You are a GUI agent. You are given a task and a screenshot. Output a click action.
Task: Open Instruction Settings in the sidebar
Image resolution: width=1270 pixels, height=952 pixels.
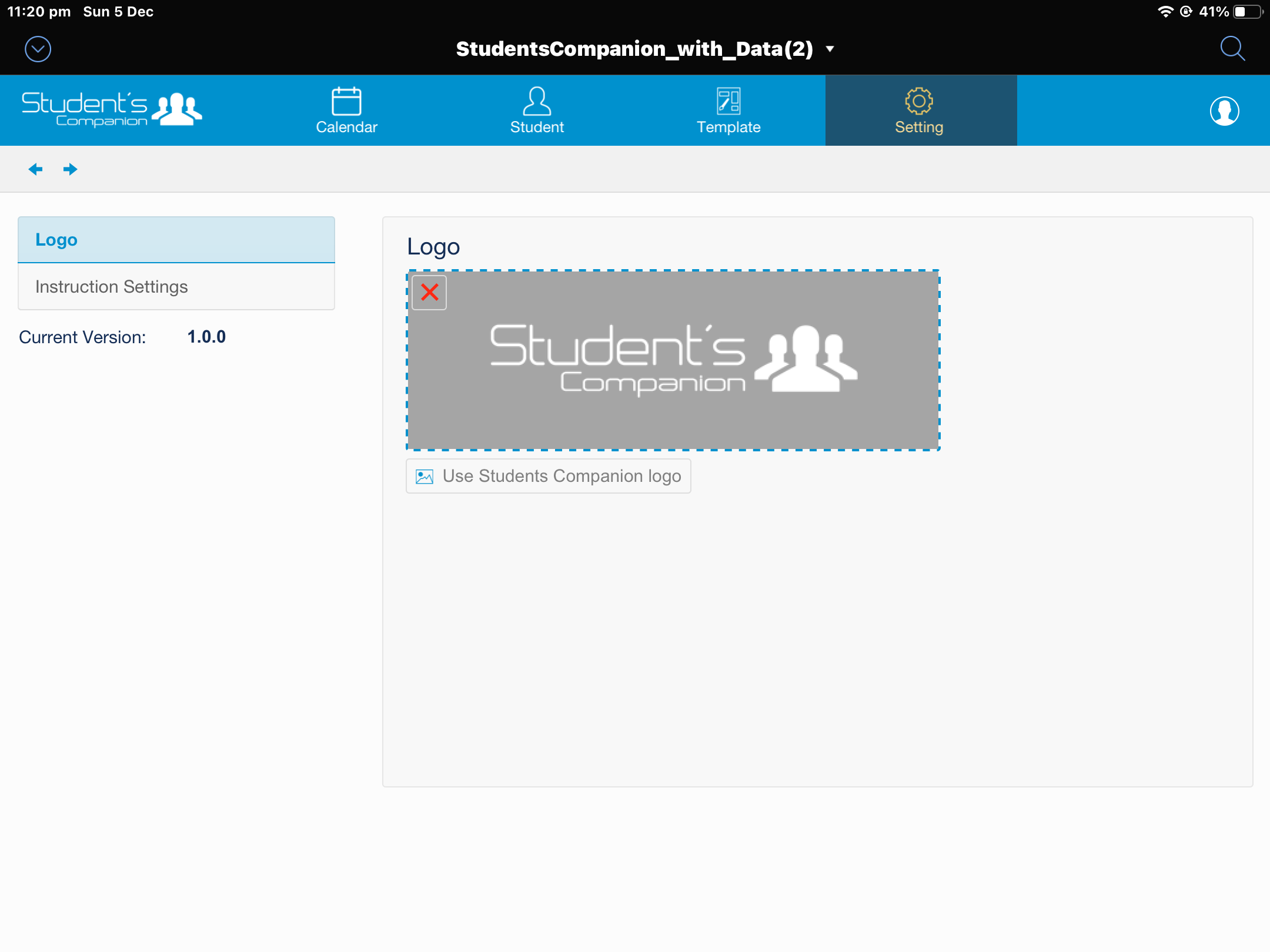click(176, 287)
